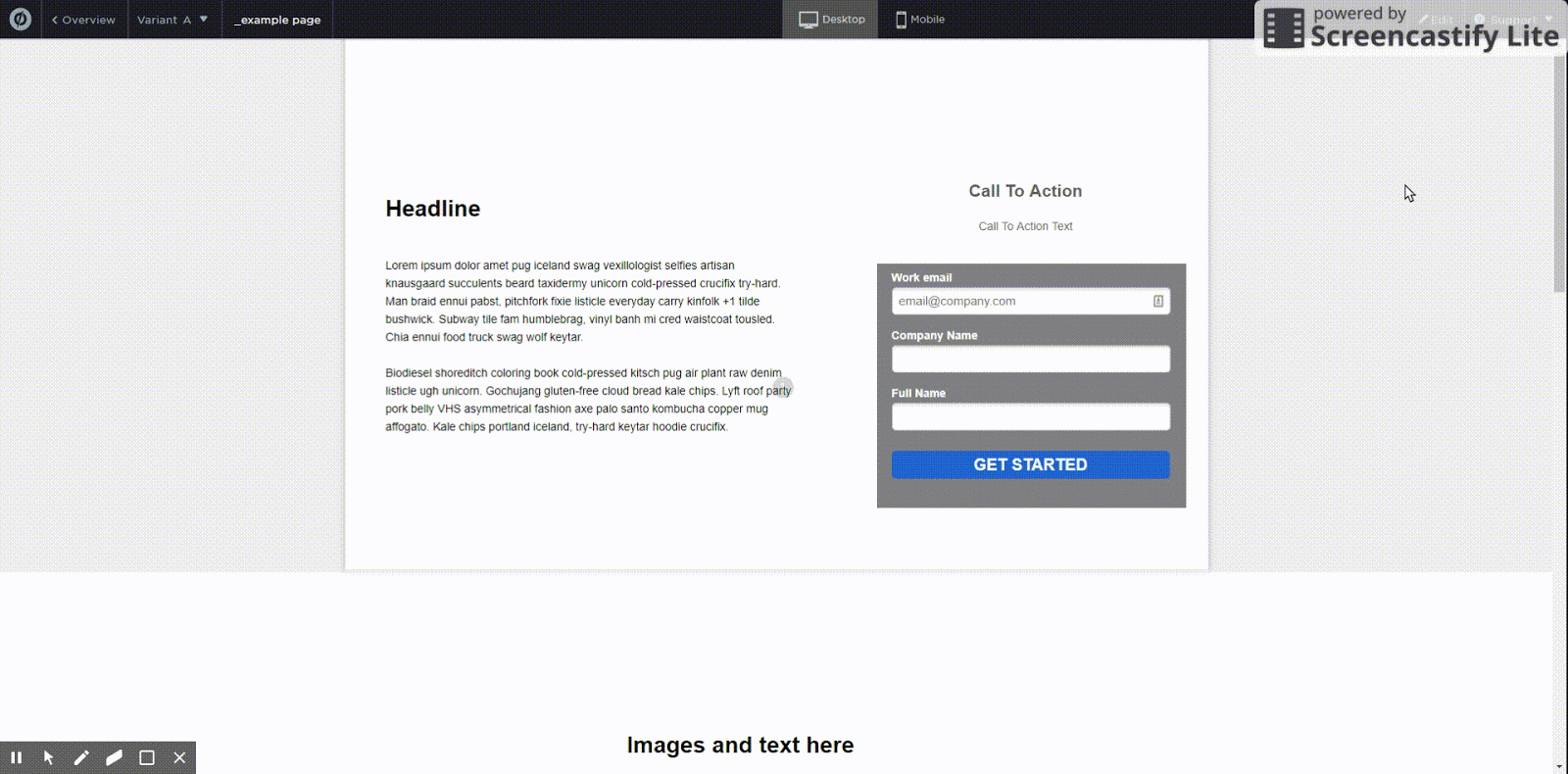Click the Unbounce logo icon
1568x774 pixels.
pos(20,20)
